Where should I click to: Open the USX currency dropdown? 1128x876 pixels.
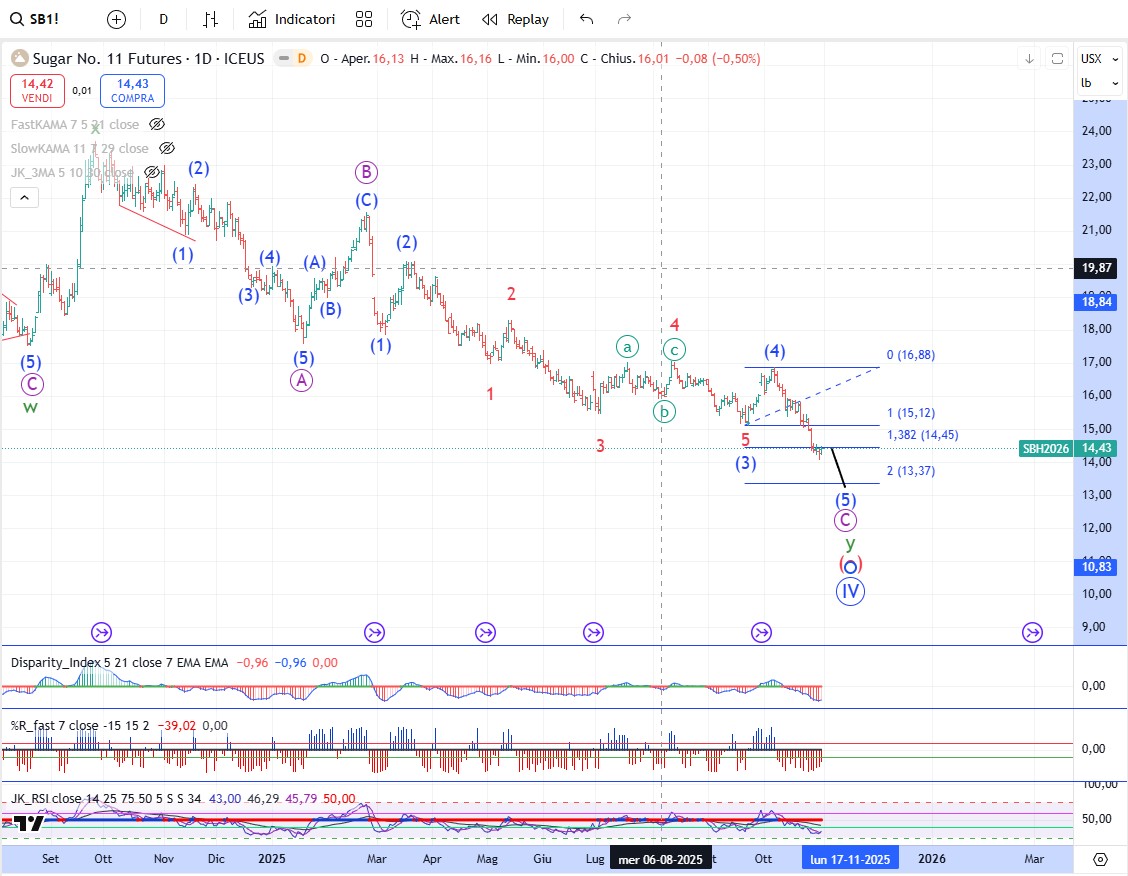point(1091,59)
